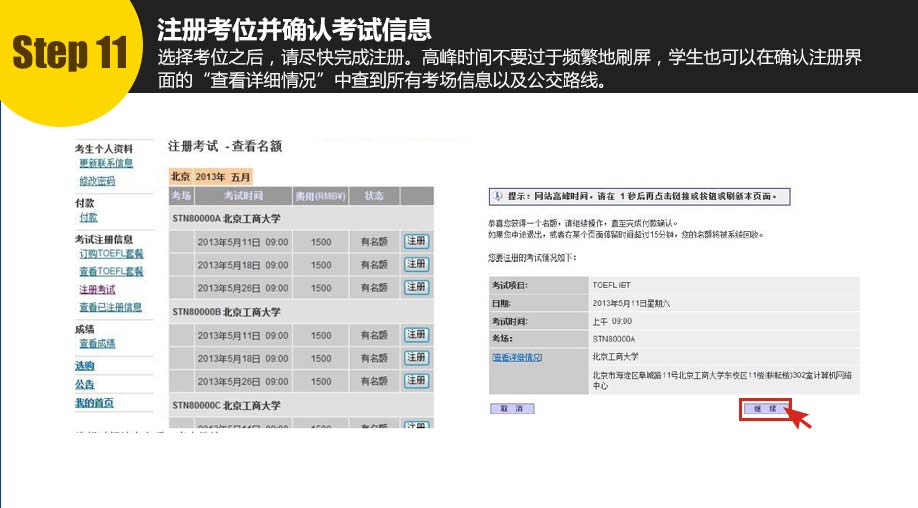Click the 考试时间 column header
The image size is (918, 508).
pyautogui.click(x=243, y=195)
